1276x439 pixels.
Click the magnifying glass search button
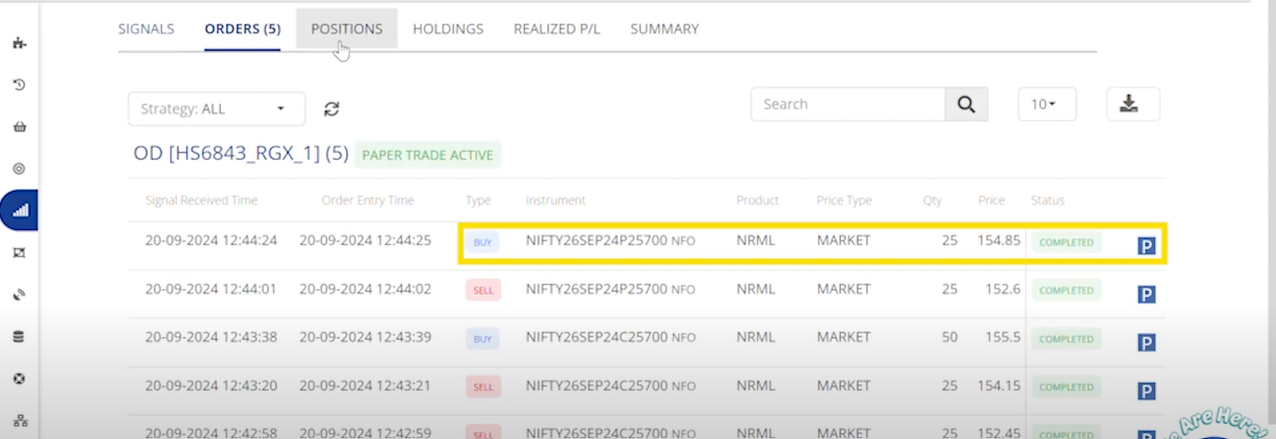(x=966, y=104)
